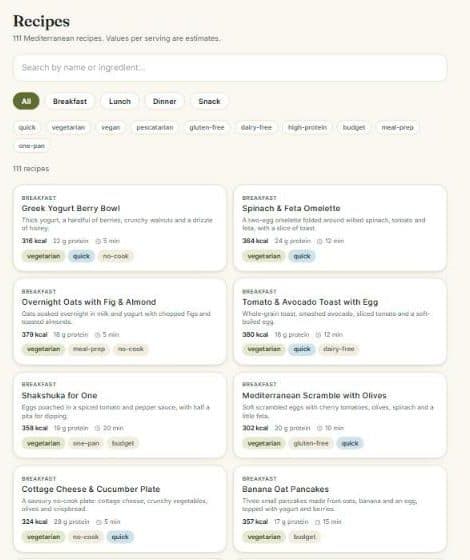Image resolution: width=470 pixels, height=560 pixels.
Task: Select the Snack meal filter
Action: coord(209,101)
